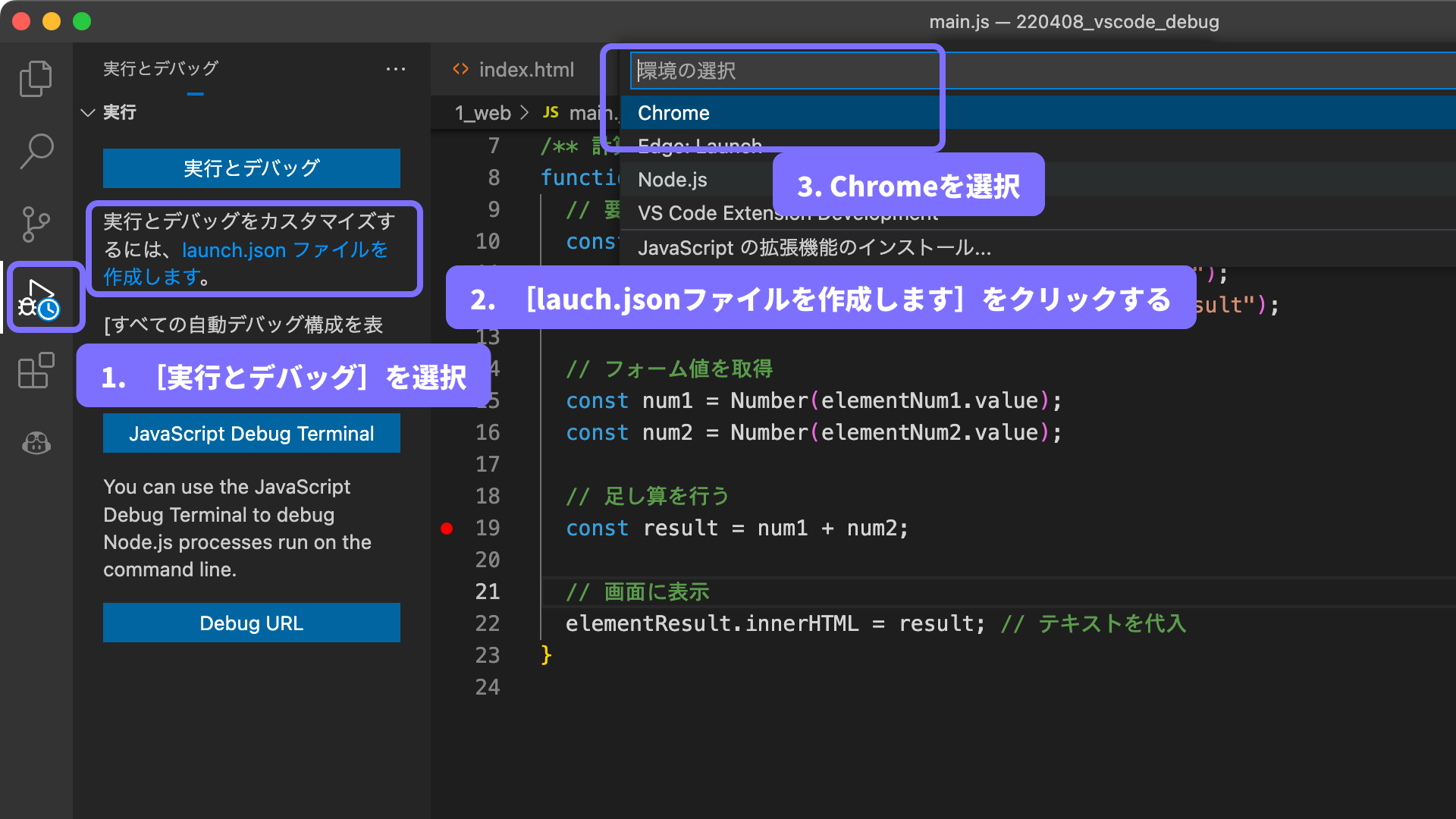Open the Source Control branch icon
The height and width of the screenshot is (819, 1456).
point(36,224)
